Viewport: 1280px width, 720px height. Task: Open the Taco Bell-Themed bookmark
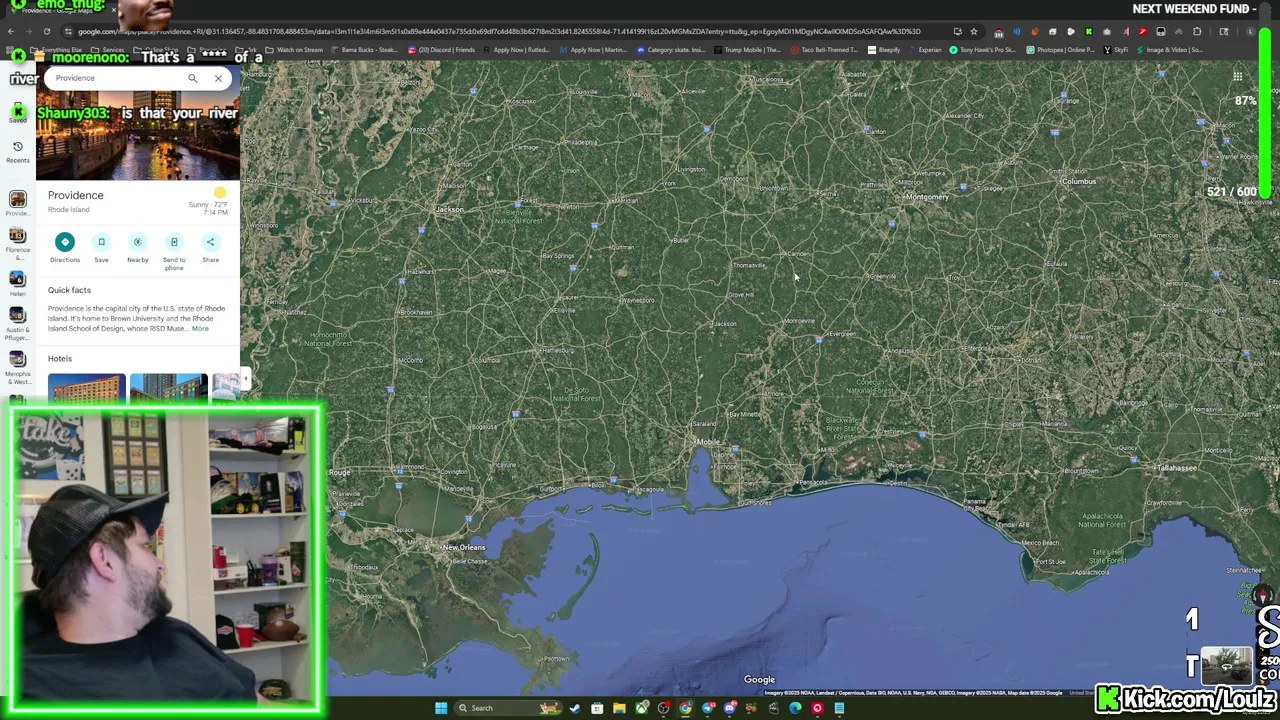pos(824,50)
